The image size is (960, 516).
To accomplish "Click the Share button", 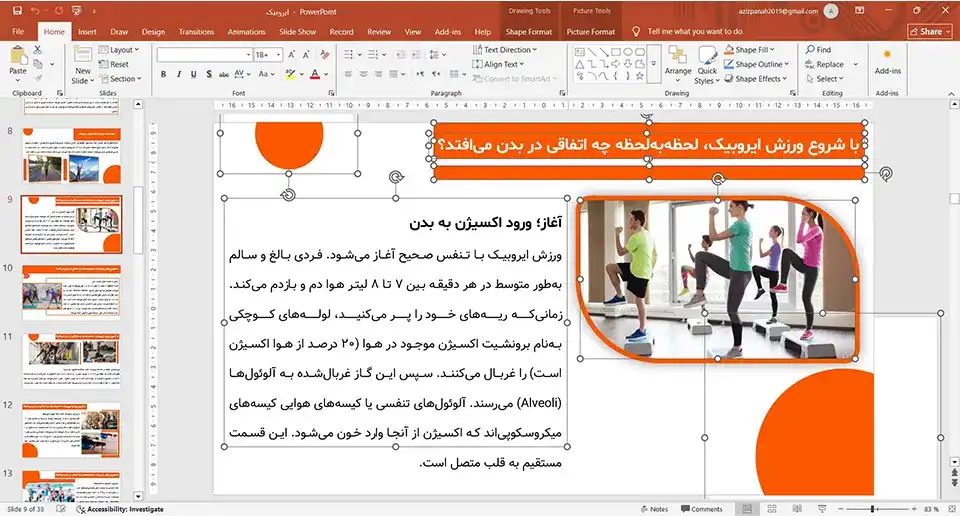I will tap(930, 32).
